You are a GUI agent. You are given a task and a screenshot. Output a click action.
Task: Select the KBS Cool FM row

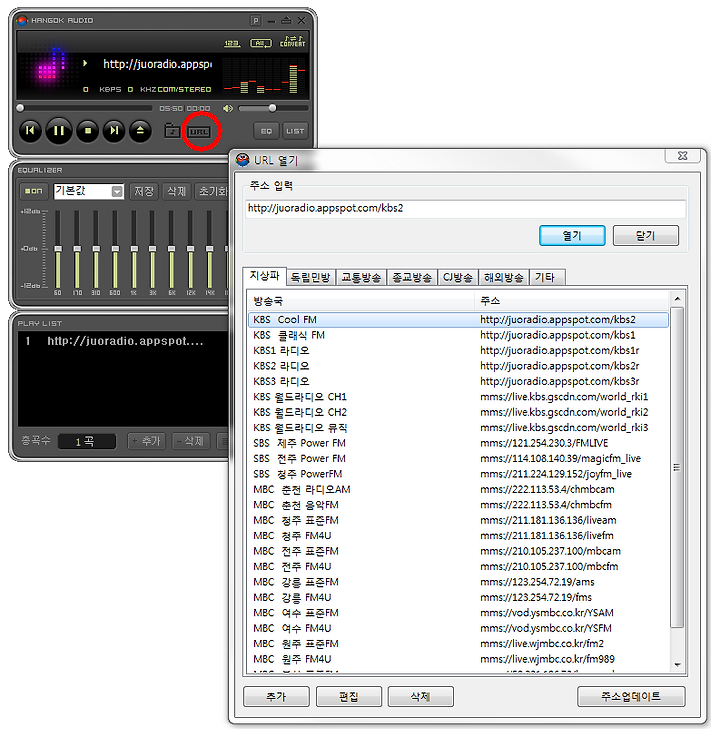pos(458,320)
